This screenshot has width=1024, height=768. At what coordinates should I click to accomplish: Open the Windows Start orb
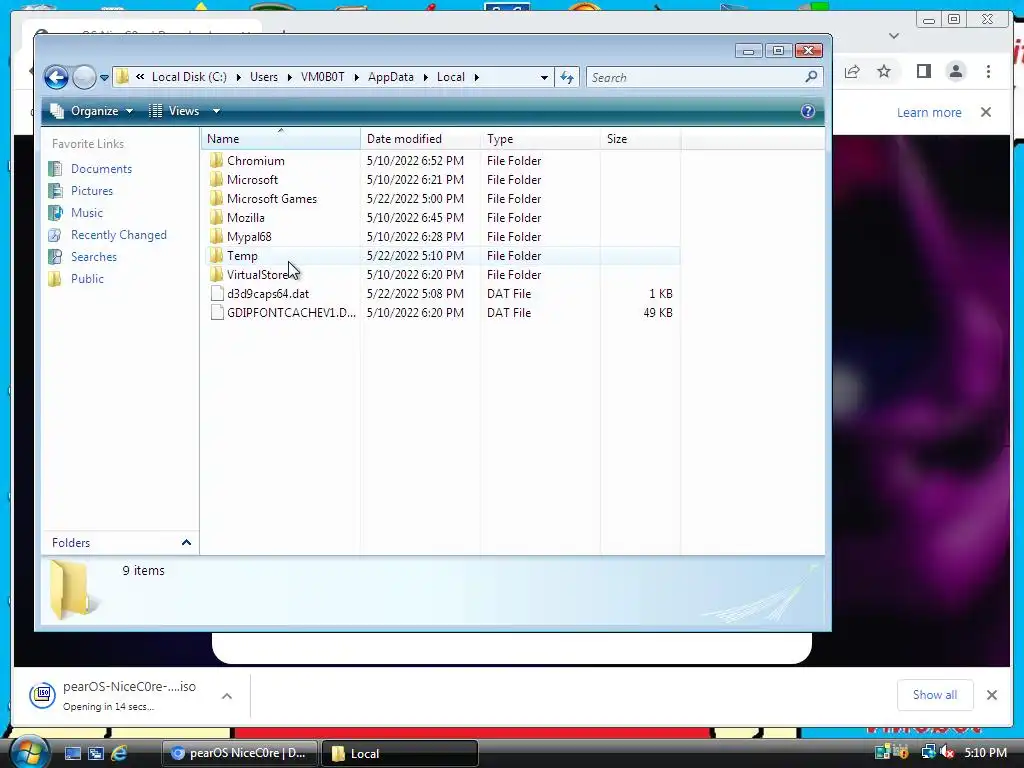[x=28, y=752]
